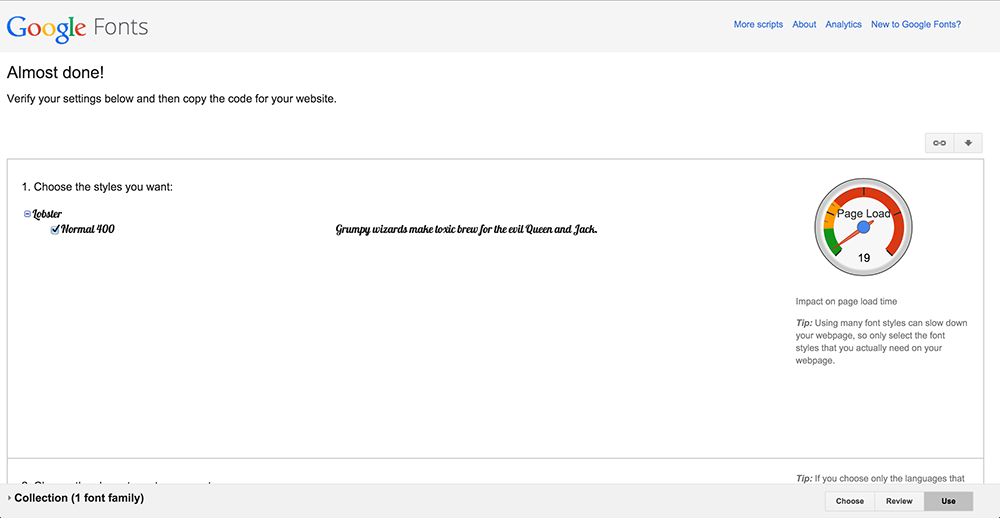Switch to the Review tab
Viewport: 1000px width, 518px height.
coord(899,501)
